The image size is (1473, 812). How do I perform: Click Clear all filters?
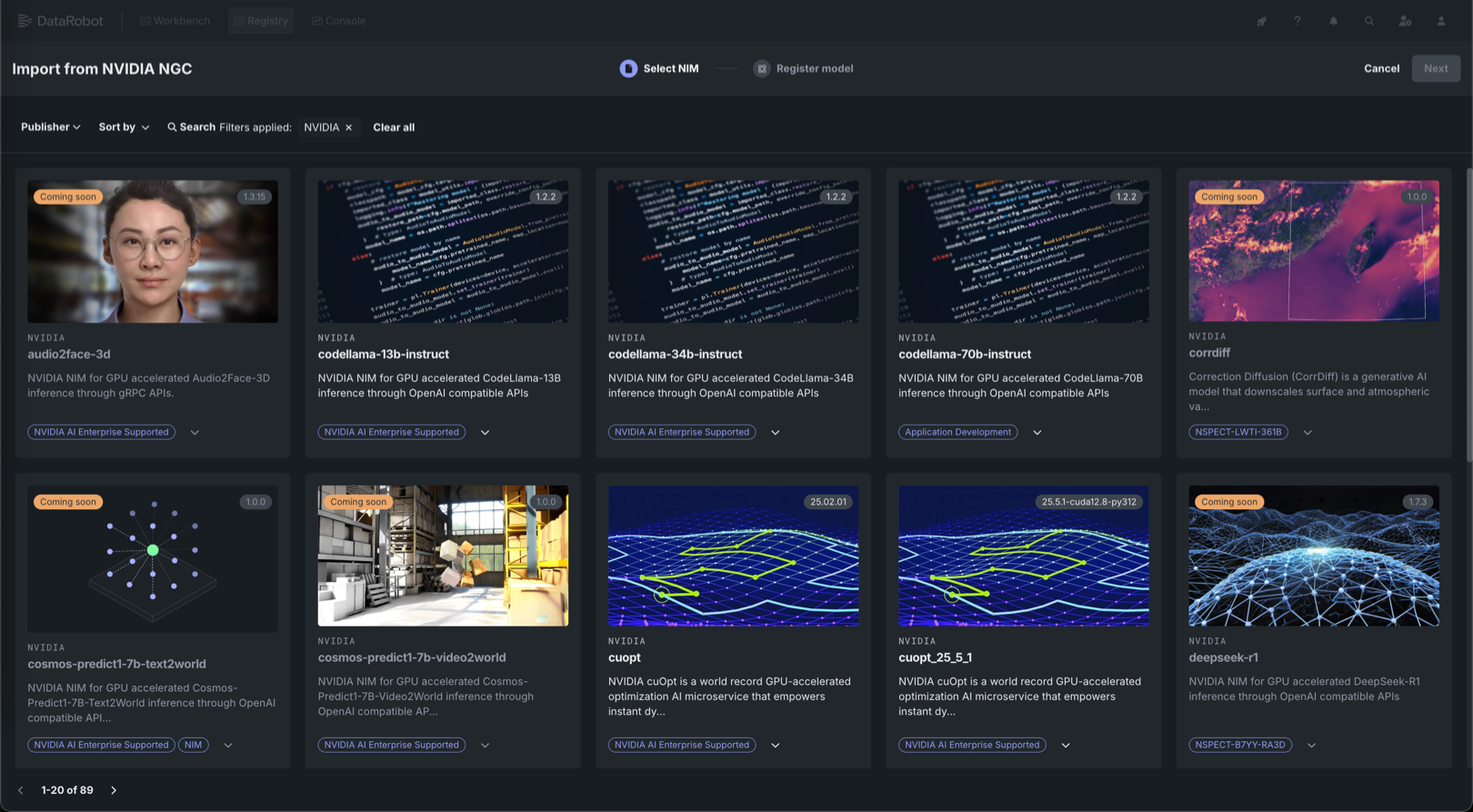click(394, 127)
